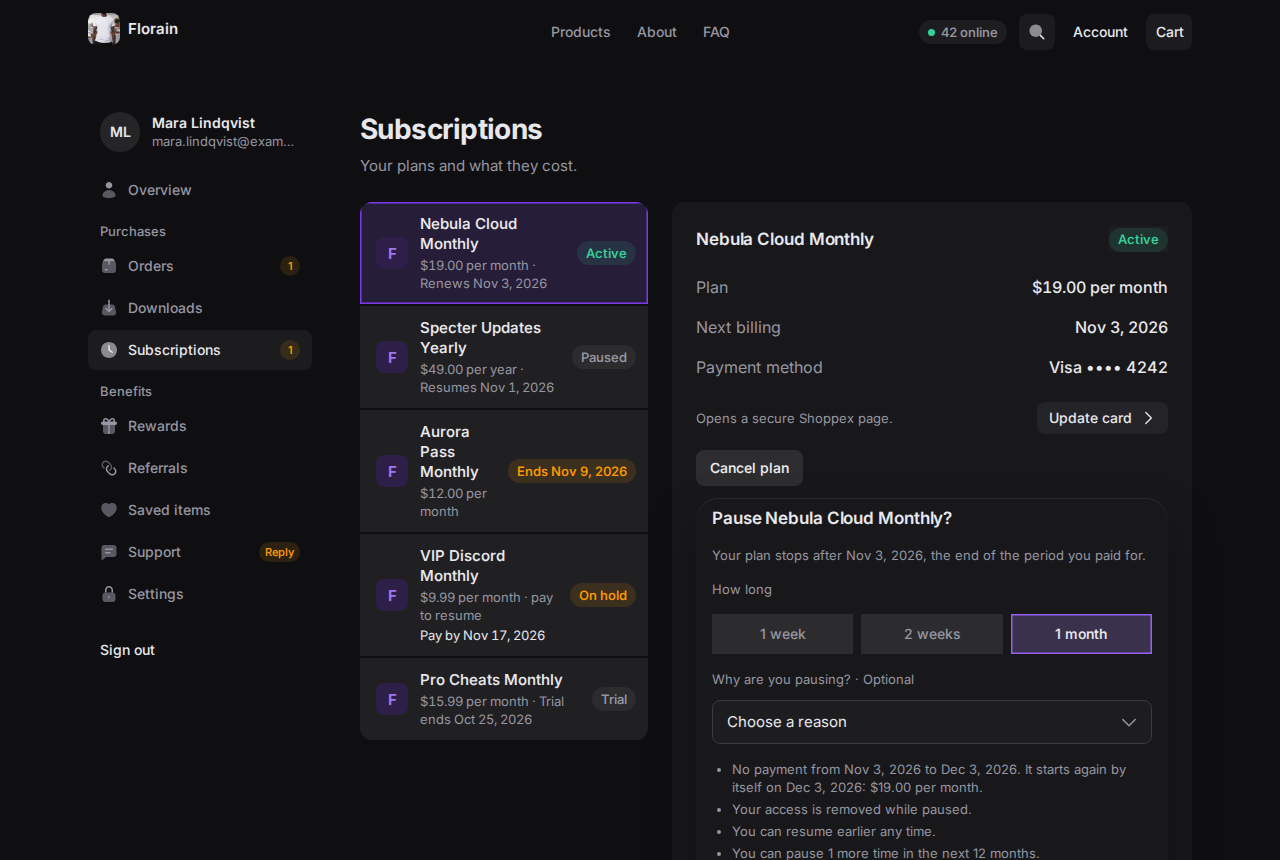The height and width of the screenshot is (860, 1280).
Task: Click the Downloads tray icon
Action: (109, 308)
